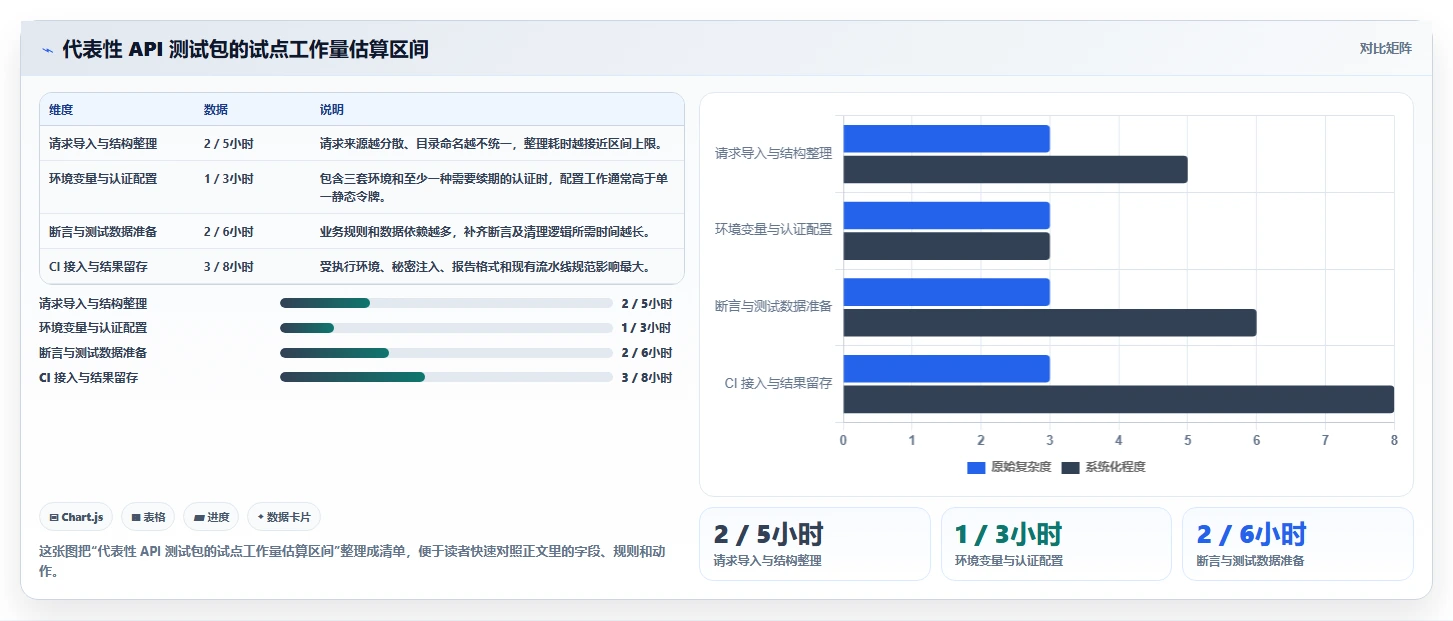Click the blue bar for 环境变量与认证配置 in chart
This screenshot has width=1453, height=621.
tap(946, 215)
